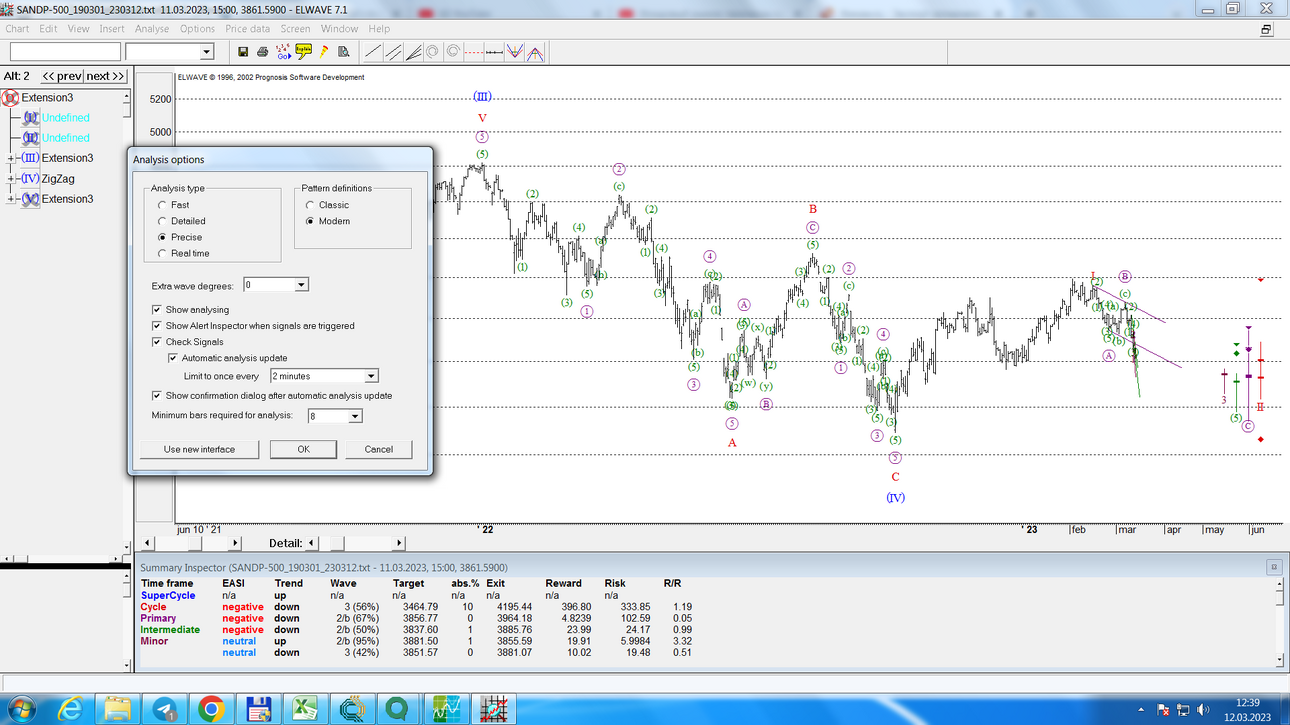Click the Save (floppy disk) toolbar icon
Screen dimensions: 1290x725
[243, 52]
